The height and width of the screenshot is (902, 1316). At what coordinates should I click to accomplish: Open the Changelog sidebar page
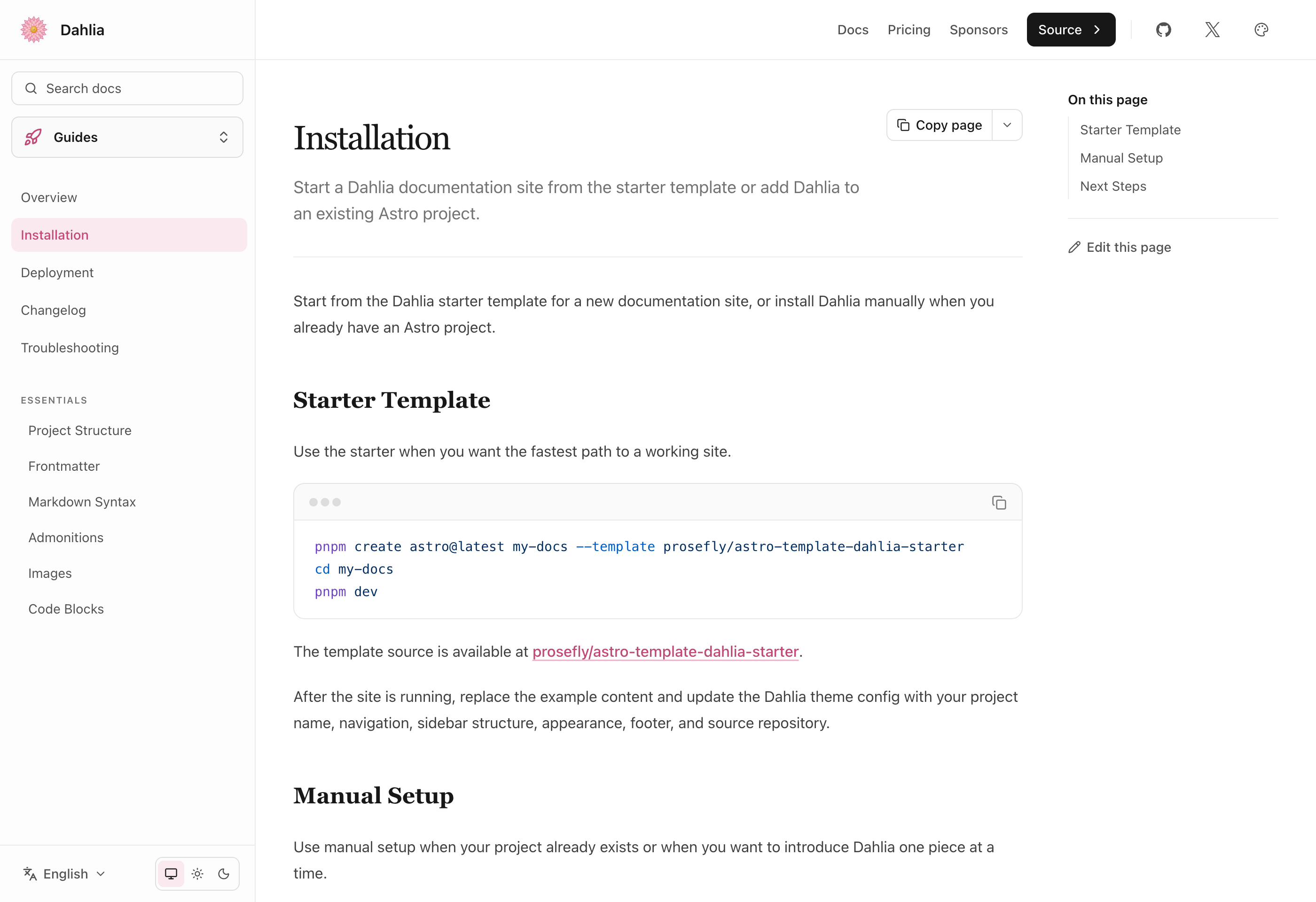tap(129, 310)
